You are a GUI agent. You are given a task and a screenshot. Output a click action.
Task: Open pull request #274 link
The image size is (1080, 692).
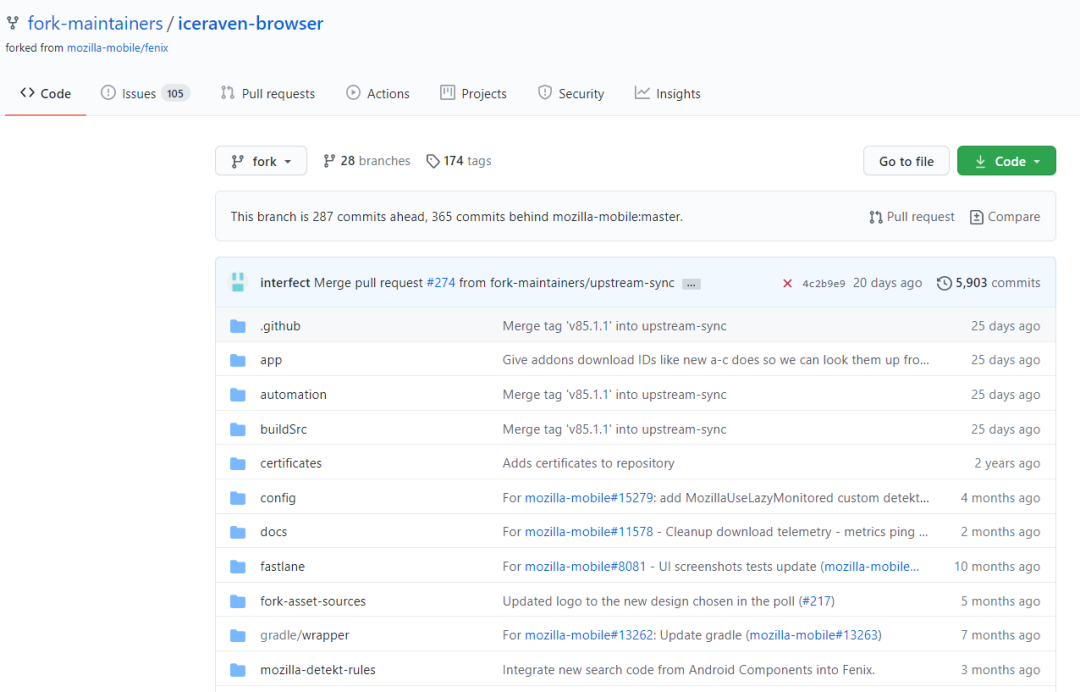tap(441, 283)
